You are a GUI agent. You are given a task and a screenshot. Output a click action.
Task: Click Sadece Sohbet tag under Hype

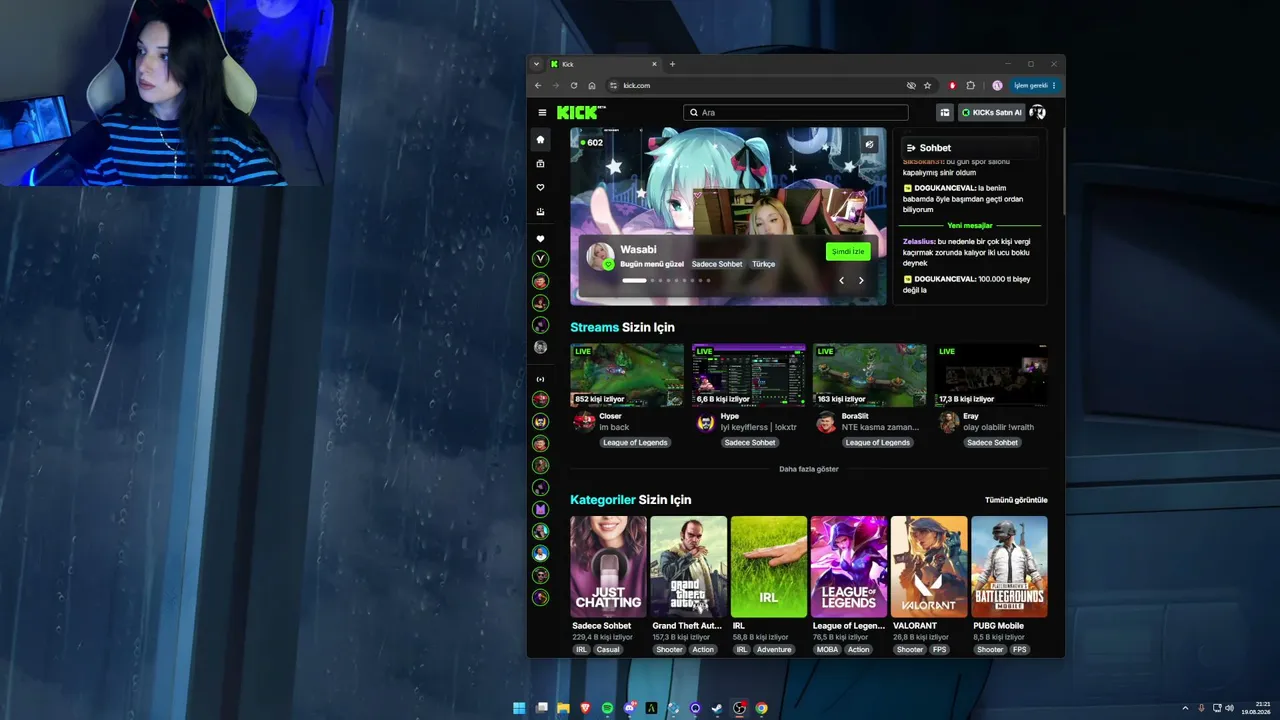pos(750,442)
